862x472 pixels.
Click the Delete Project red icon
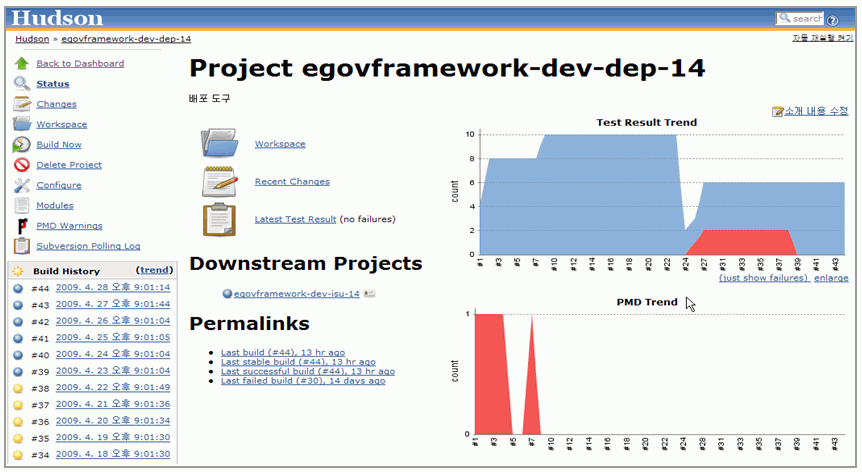tap(21, 165)
